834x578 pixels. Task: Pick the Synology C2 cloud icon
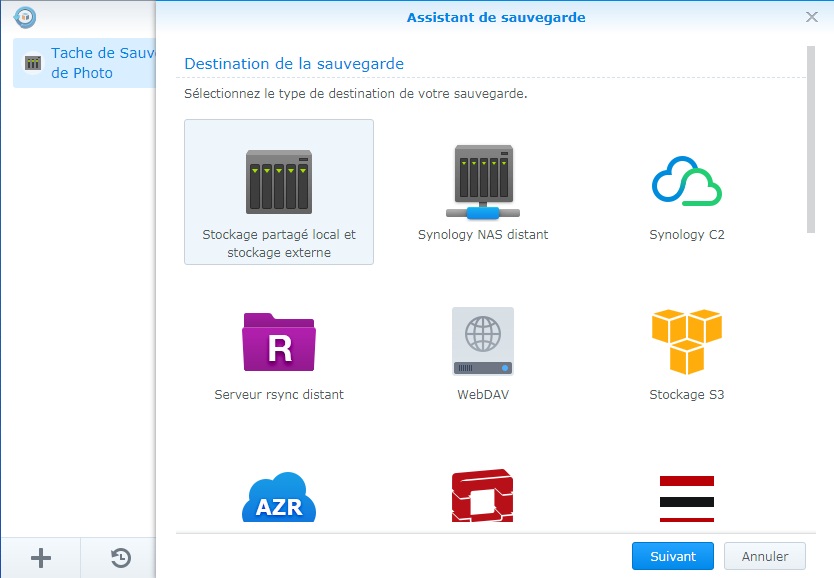[687, 181]
